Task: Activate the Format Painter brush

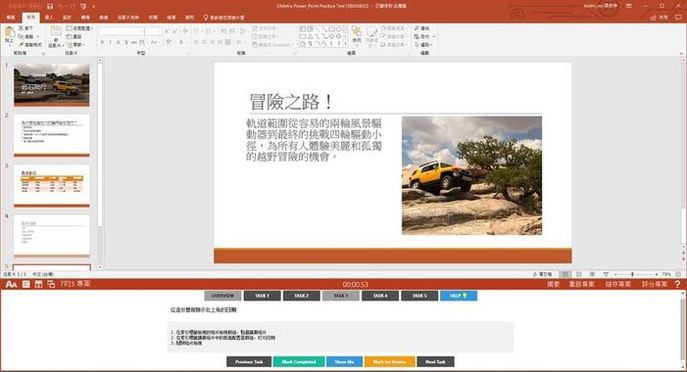Action: pos(30,45)
